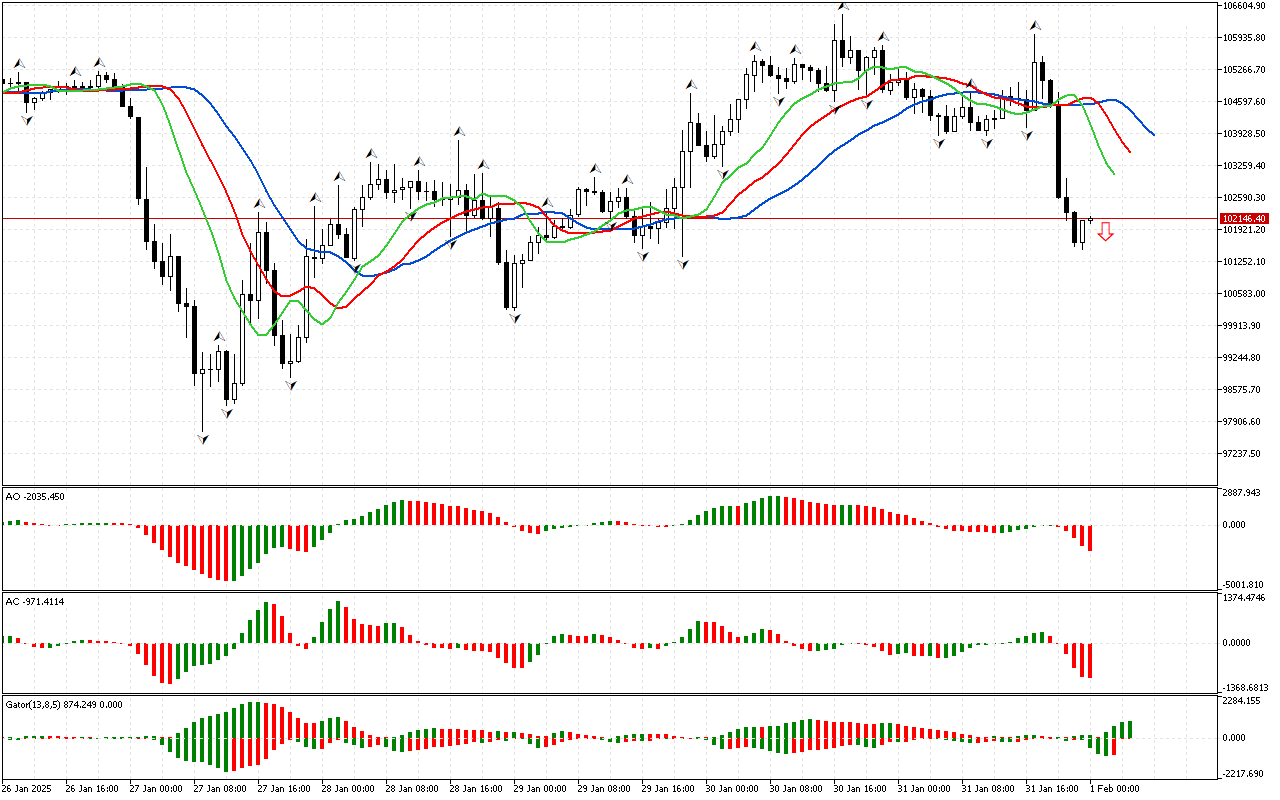Click the 27 Jan 08:00 time label
This screenshot has width=1280, height=800.
click(x=218, y=789)
